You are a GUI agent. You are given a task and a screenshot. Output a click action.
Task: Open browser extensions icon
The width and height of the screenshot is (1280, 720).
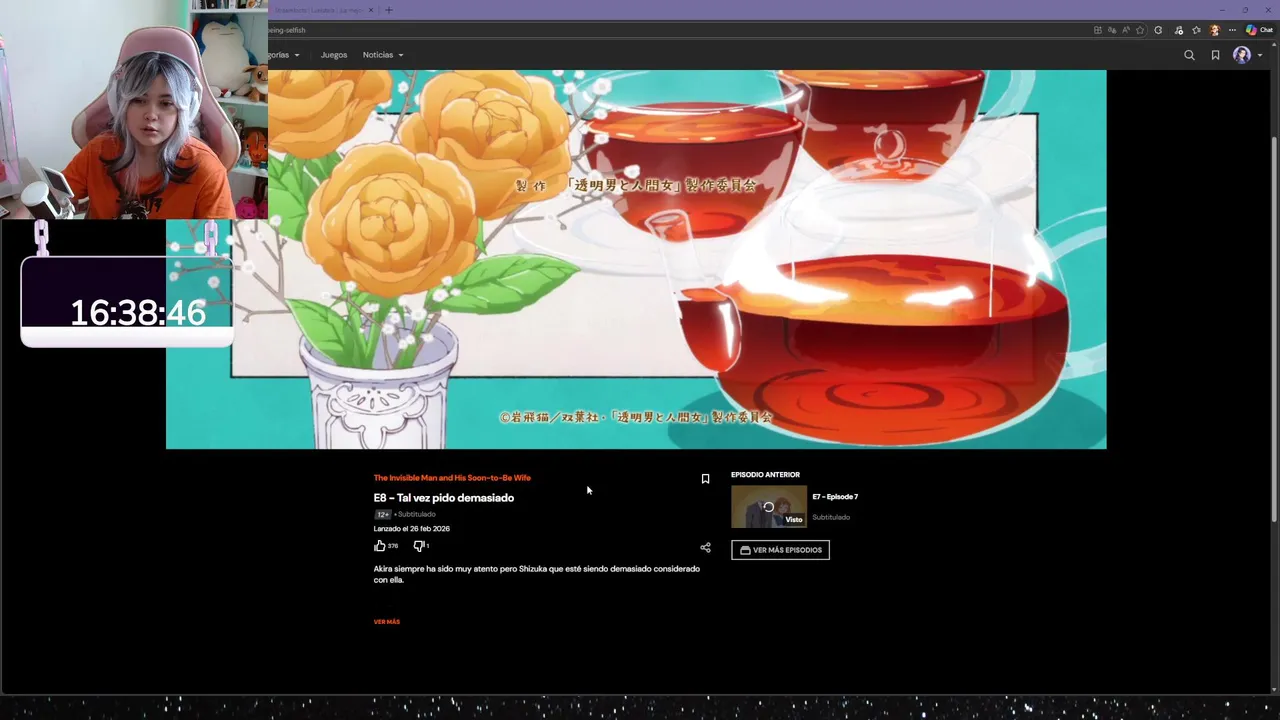point(1158,30)
